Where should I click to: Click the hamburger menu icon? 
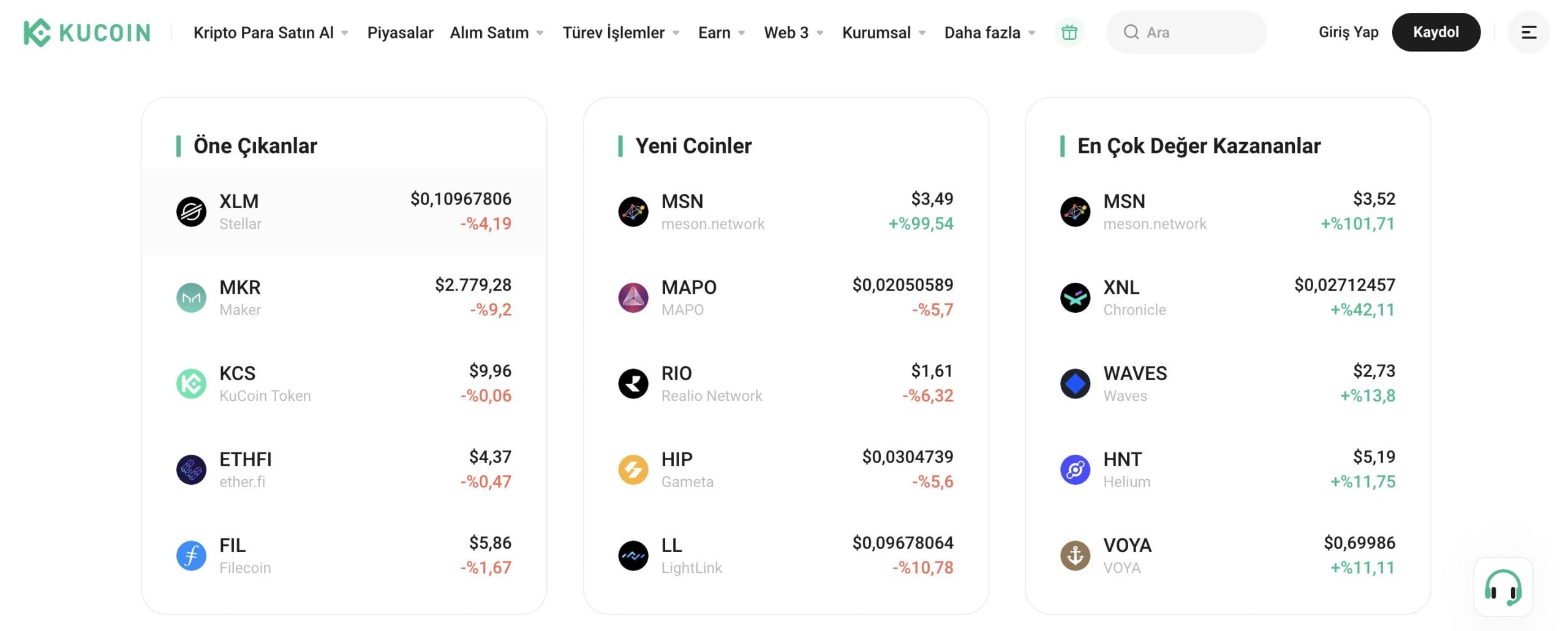point(1529,32)
